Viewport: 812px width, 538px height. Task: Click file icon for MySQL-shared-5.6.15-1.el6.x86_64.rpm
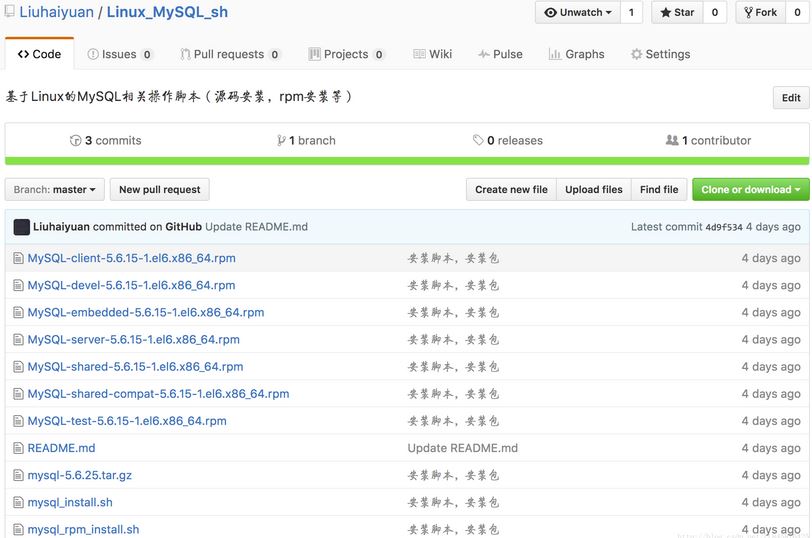18,367
